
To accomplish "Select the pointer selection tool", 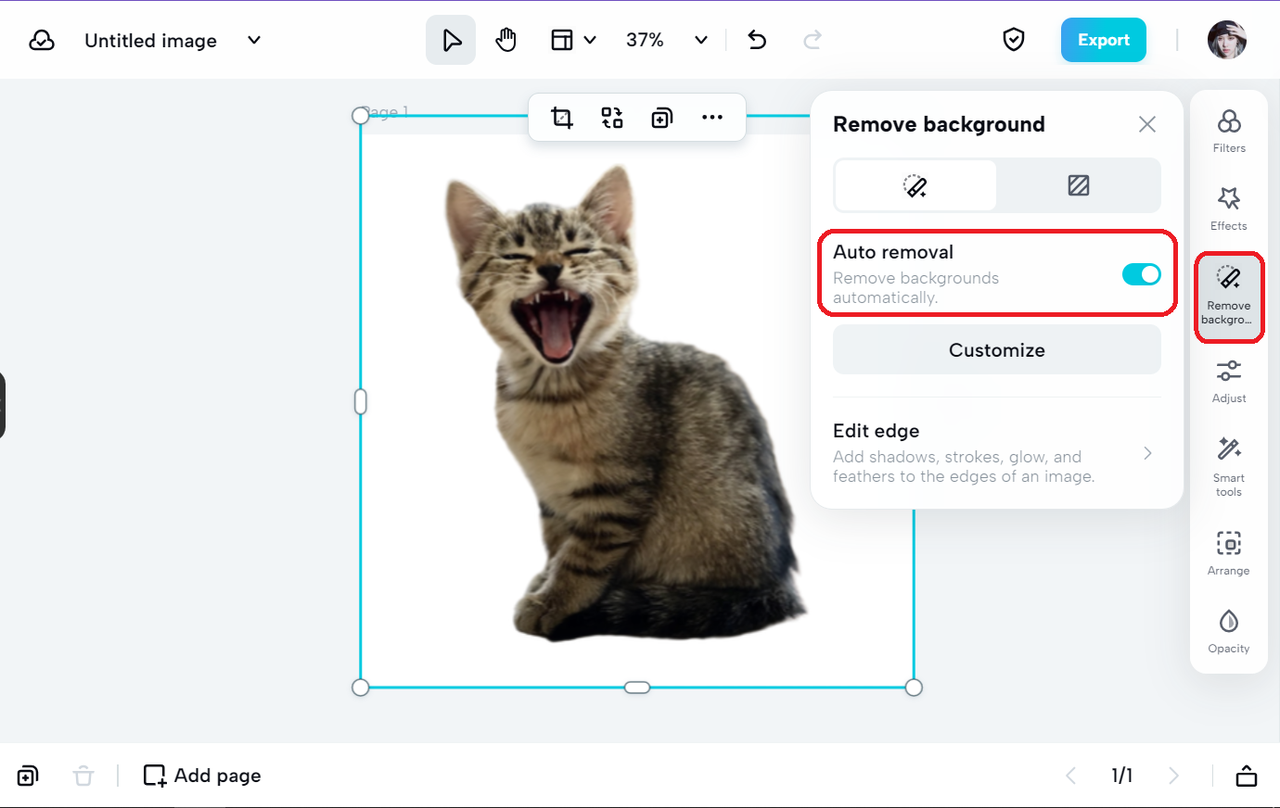I will tap(451, 40).
